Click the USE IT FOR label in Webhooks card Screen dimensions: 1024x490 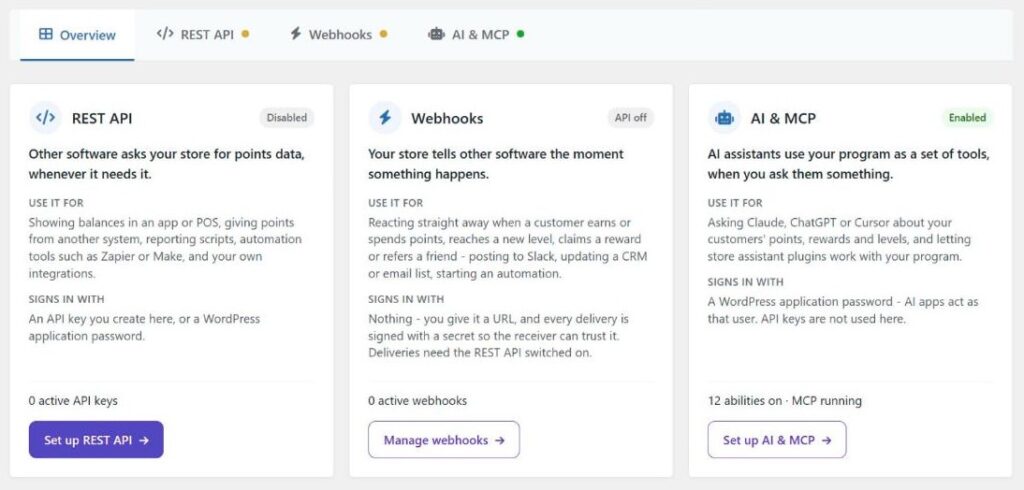396,203
